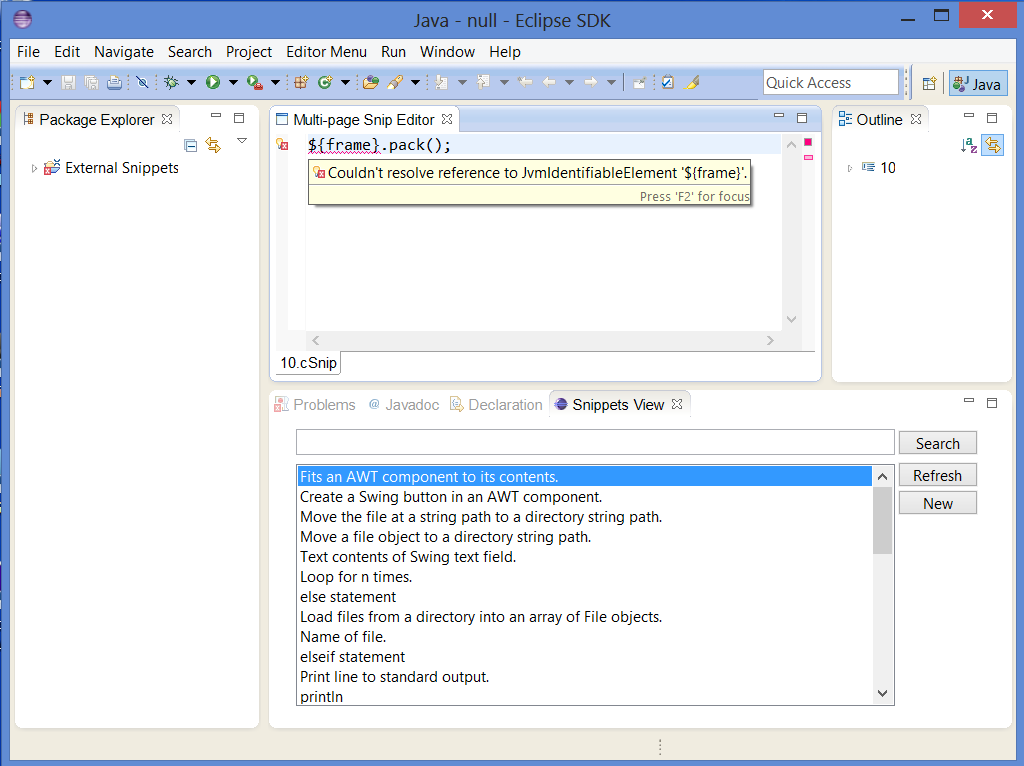Toggle Link with Editor in Package Explorer
The image size is (1024, 766).
click(x=214, y=144)
